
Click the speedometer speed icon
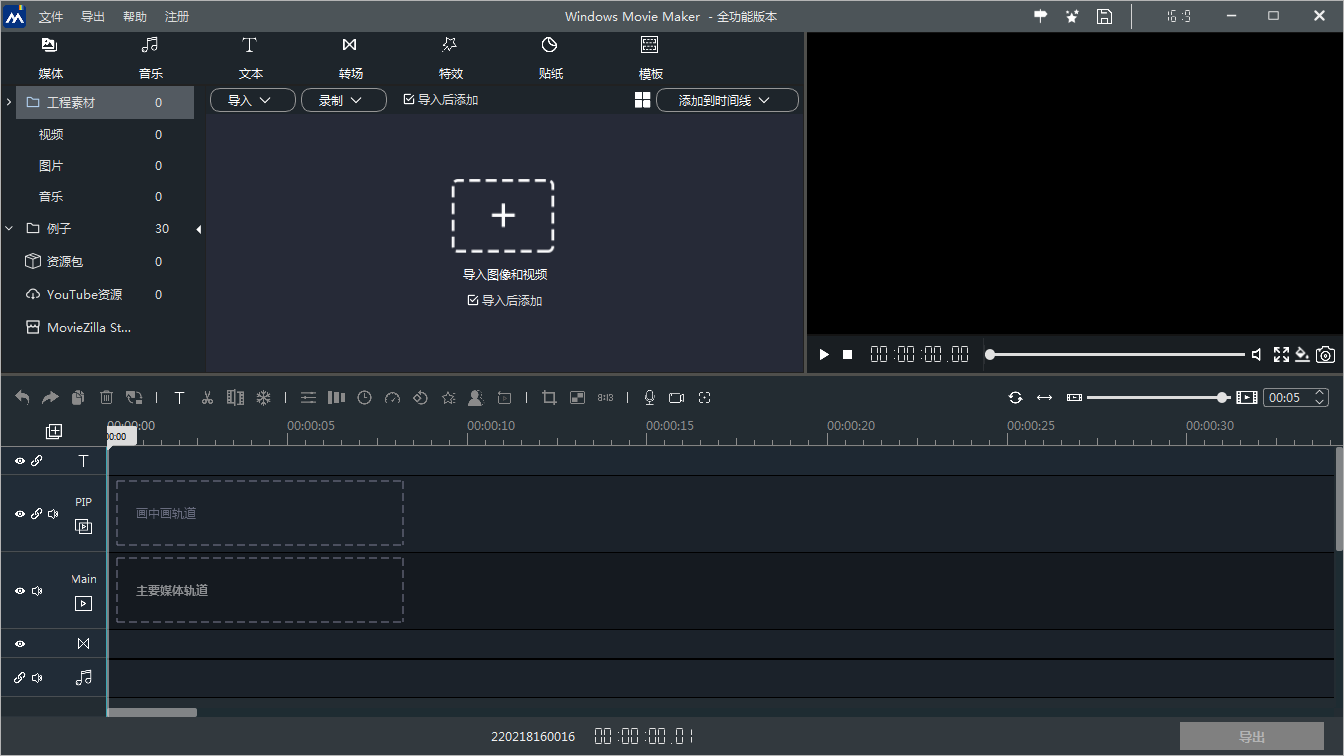(x=392, y=398)
